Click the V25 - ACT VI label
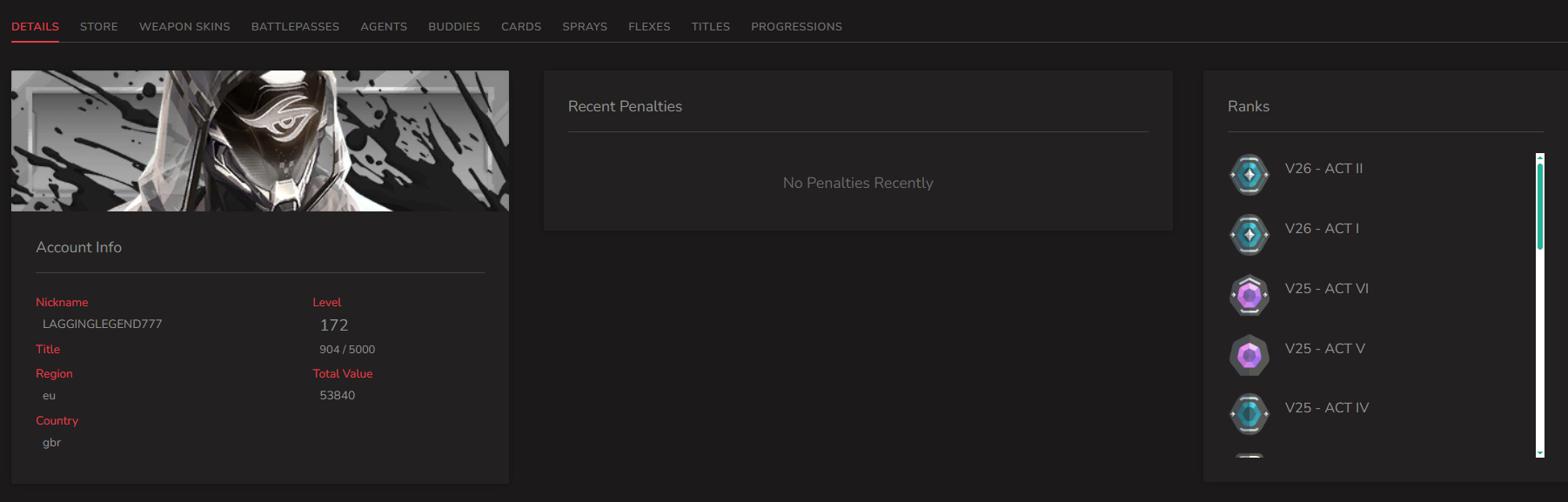The height and width of the screenshot is (502, 1568). [x=1327, y=289]
